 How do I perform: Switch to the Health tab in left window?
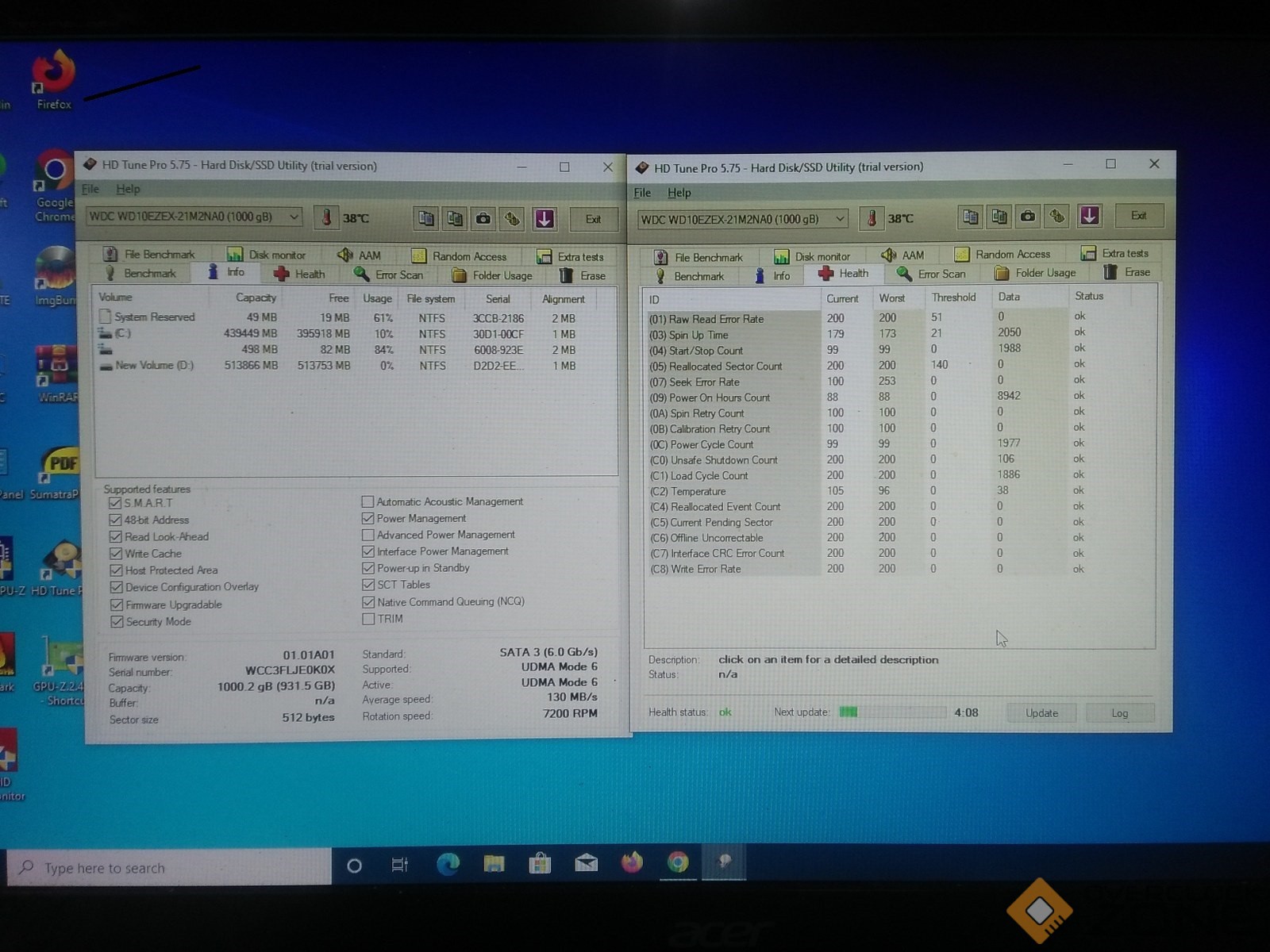tap(299, 274)
